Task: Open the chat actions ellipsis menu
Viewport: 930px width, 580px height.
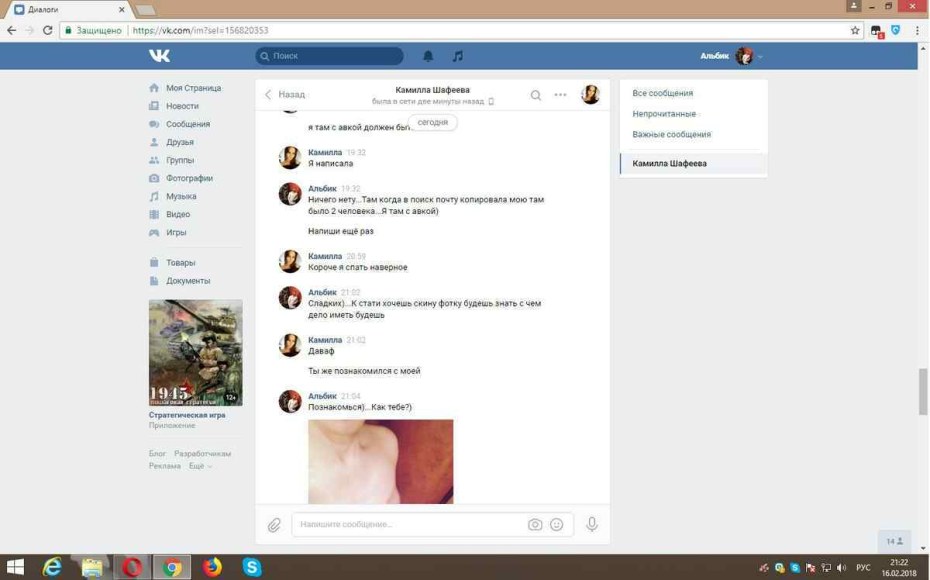Action: point(560,94)
